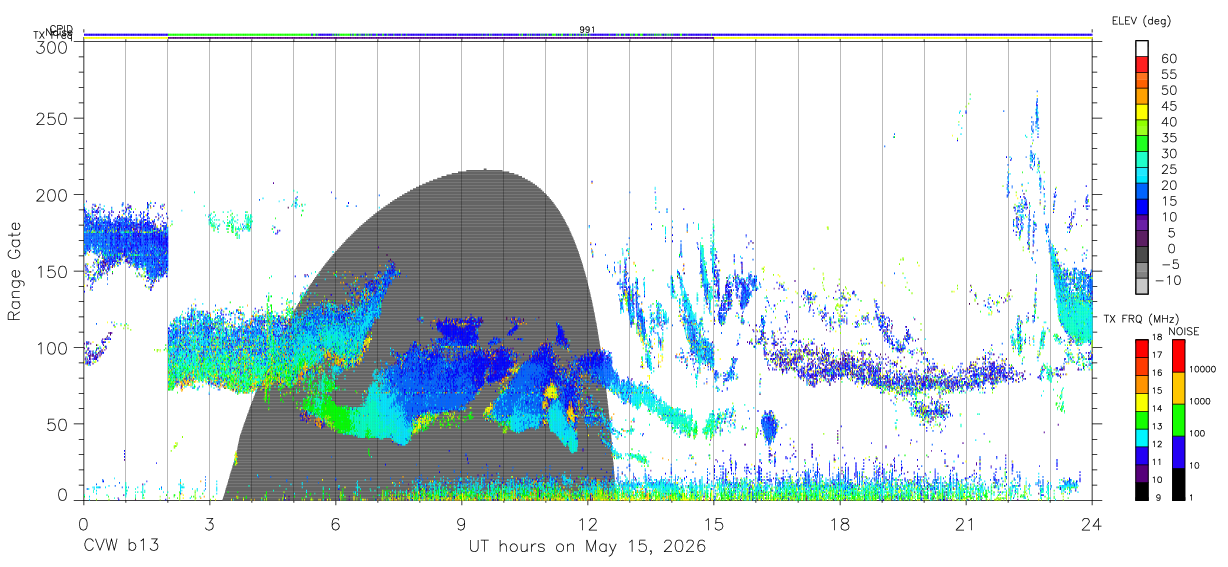Click the "15" tick on the UT hours axis

coord(714,523)
